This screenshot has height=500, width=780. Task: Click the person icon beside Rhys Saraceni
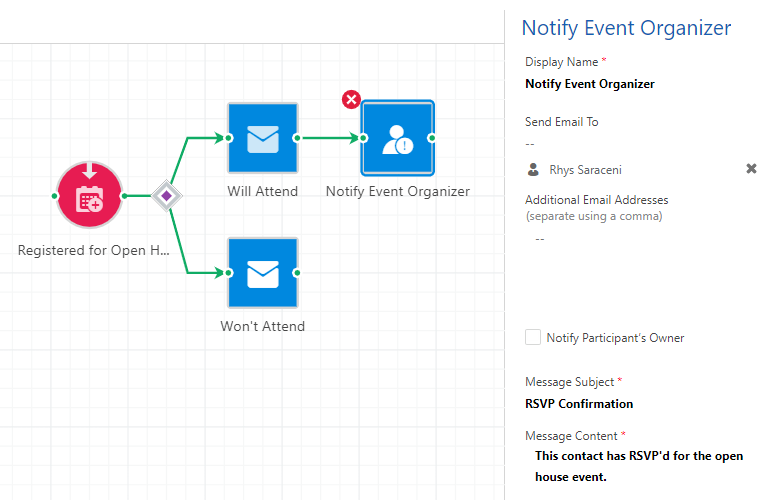pyautogui.click(x=533, y=170)
